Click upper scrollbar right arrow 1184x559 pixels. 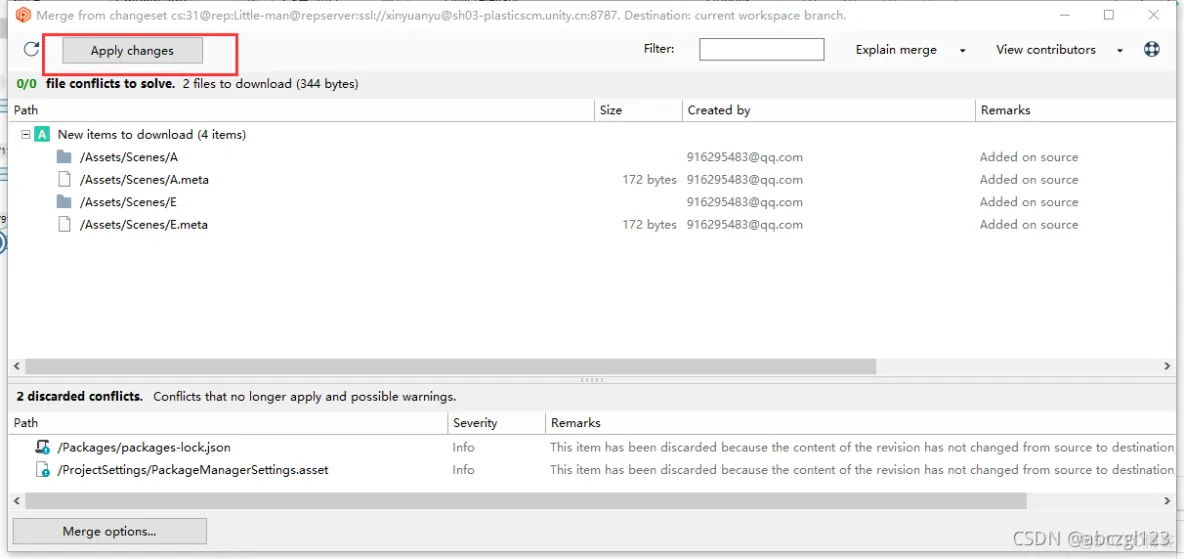1167,366
